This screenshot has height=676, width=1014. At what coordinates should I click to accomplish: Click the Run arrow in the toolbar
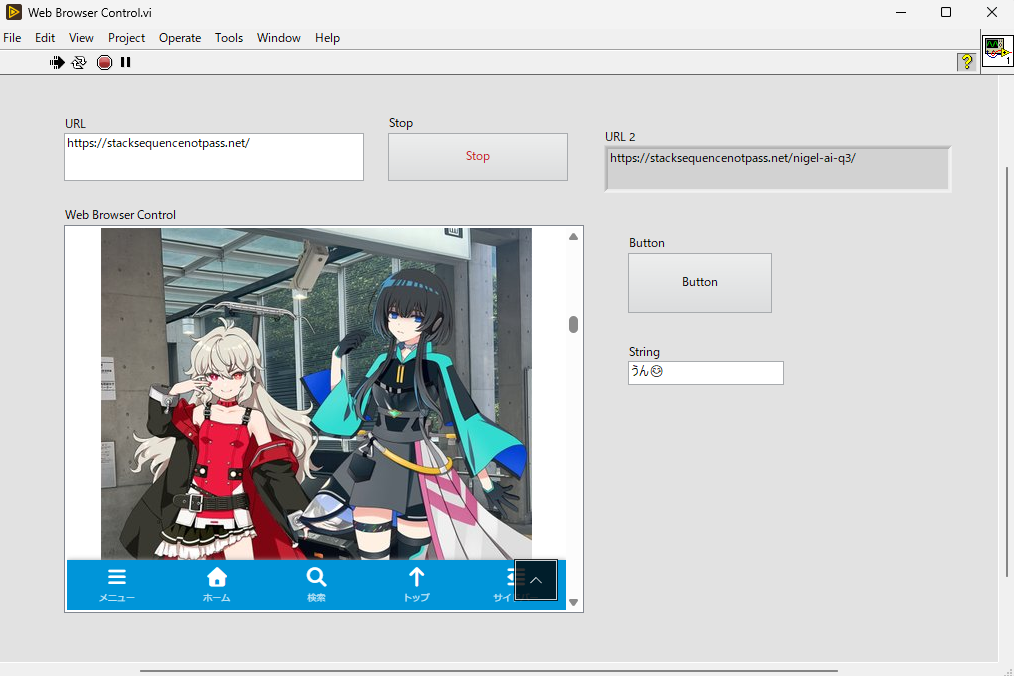click(57, 62)
